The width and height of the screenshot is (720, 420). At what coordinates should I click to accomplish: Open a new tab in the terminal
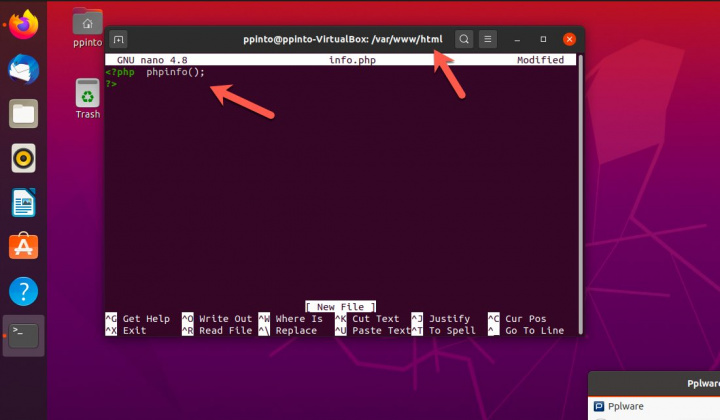pyautogui.click(x=119, y=40)
